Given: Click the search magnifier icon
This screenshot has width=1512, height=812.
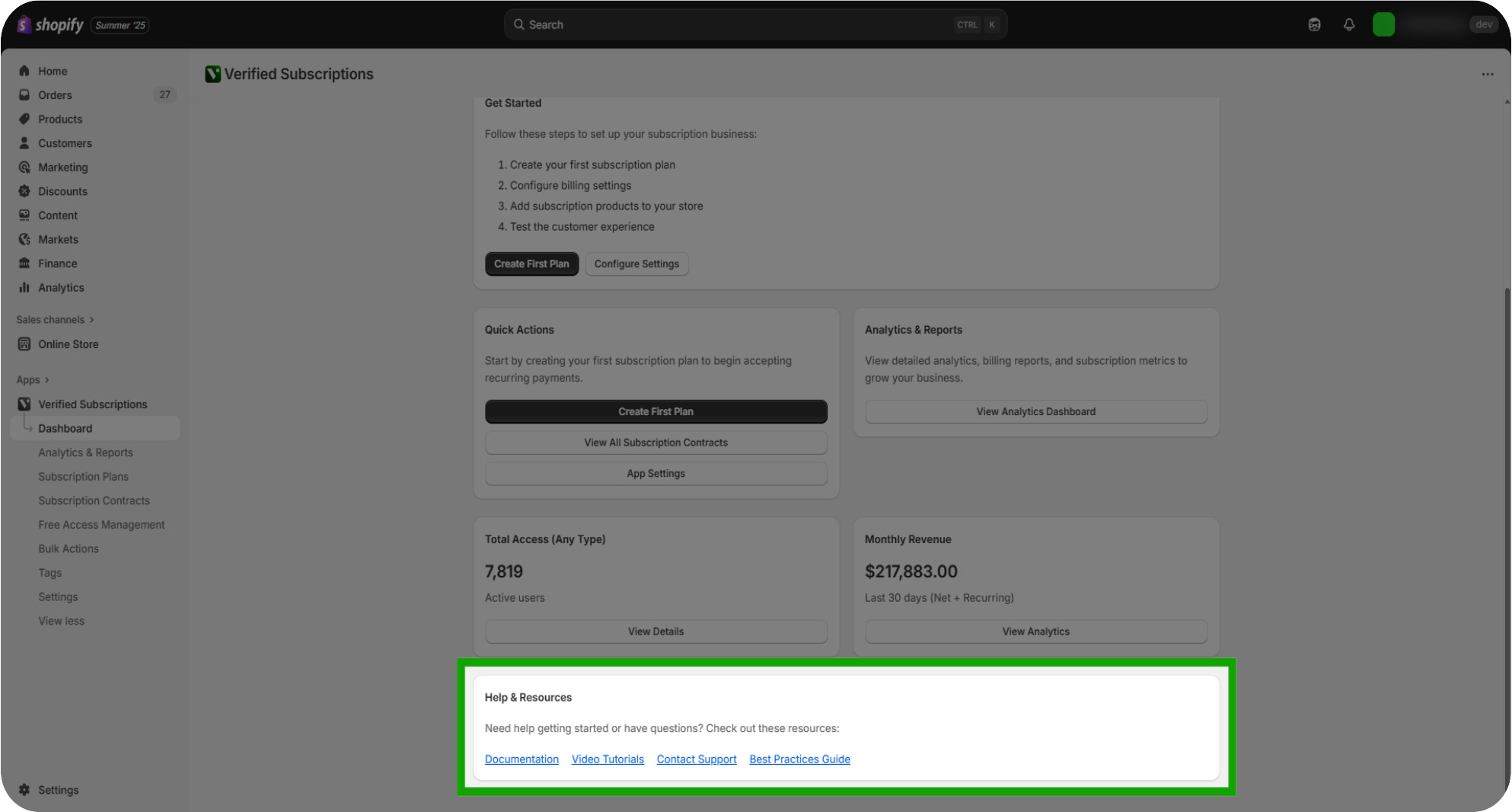Looking at the screenshot, I should point(518,24).
